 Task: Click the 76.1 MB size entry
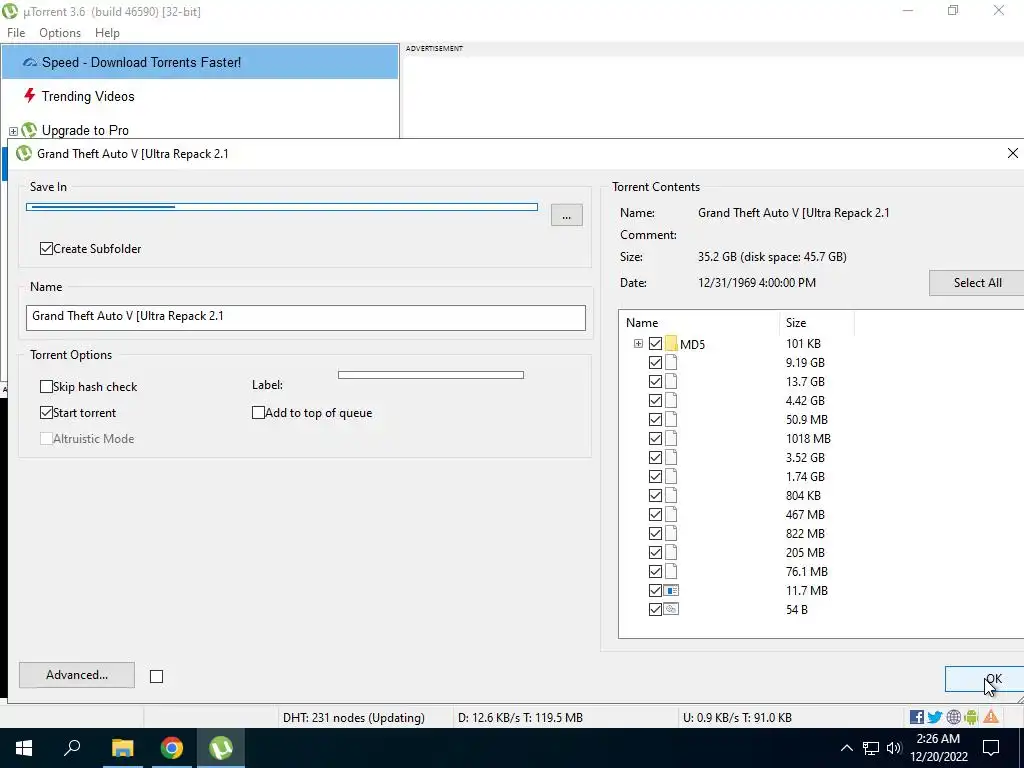click(x=807, y=571)
